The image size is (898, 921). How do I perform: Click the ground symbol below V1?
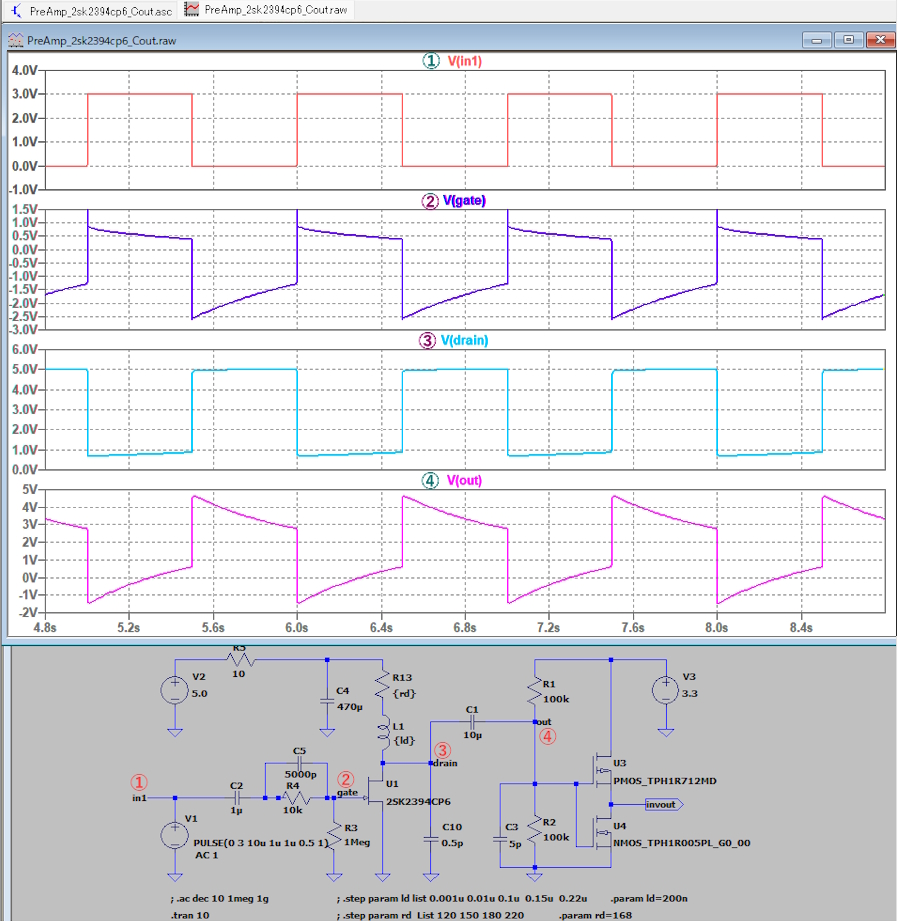174,877
